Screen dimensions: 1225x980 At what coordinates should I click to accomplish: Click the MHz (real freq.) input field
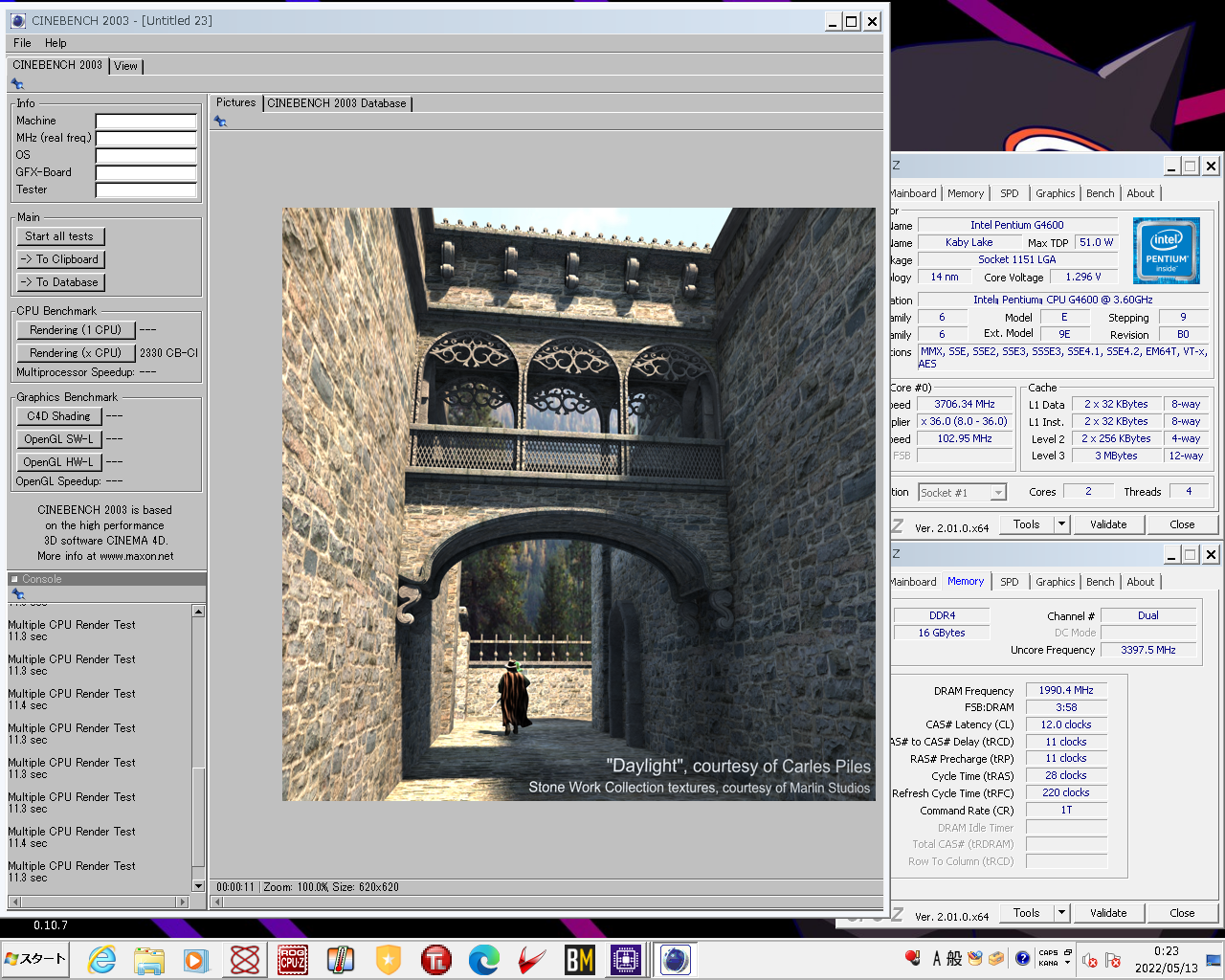point(145,138)
